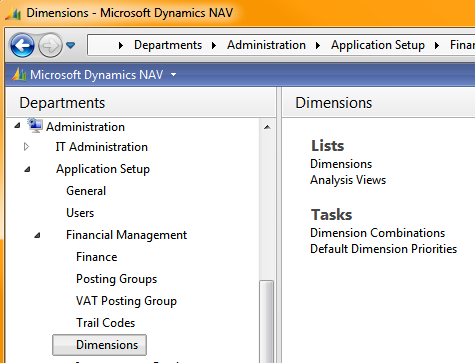
Task: Click the Departments pane scroll up arrow
Action: (x=267, y=127)
